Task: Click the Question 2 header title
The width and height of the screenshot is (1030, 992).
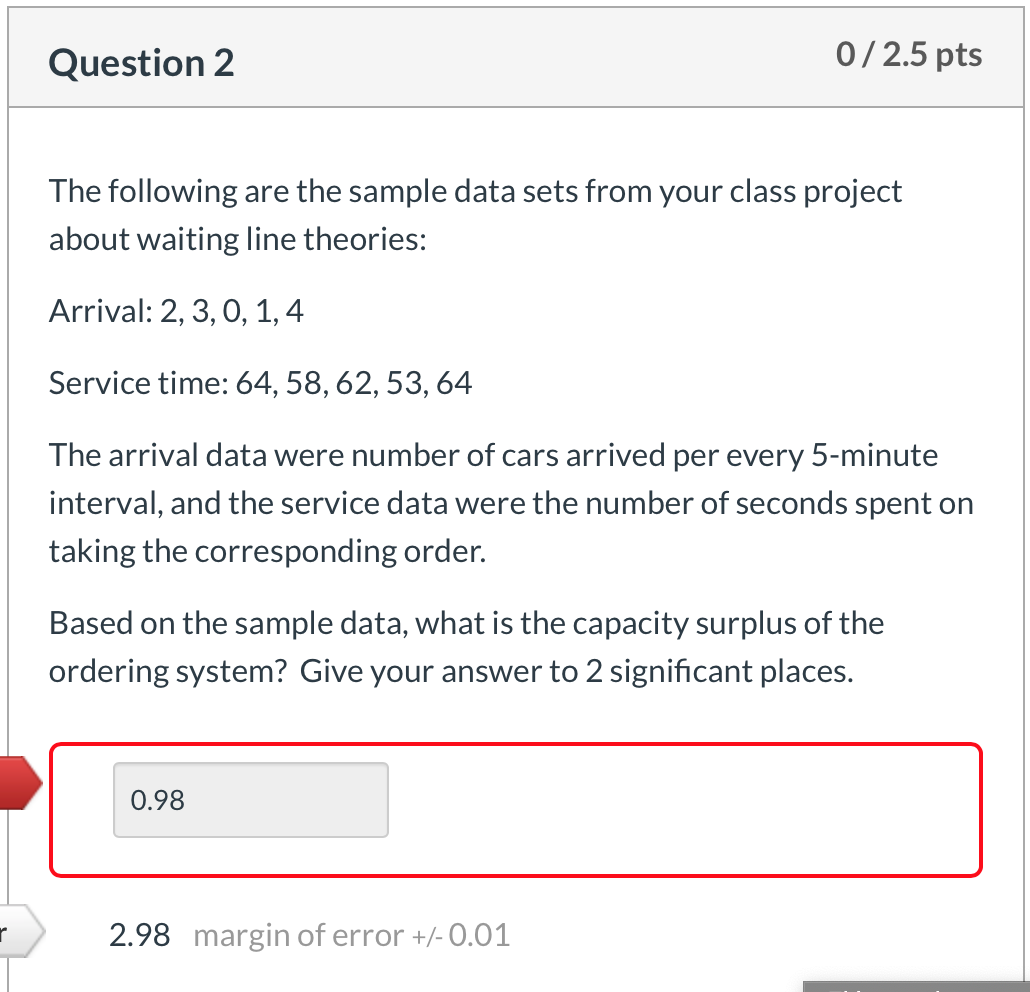Action: 140,62
